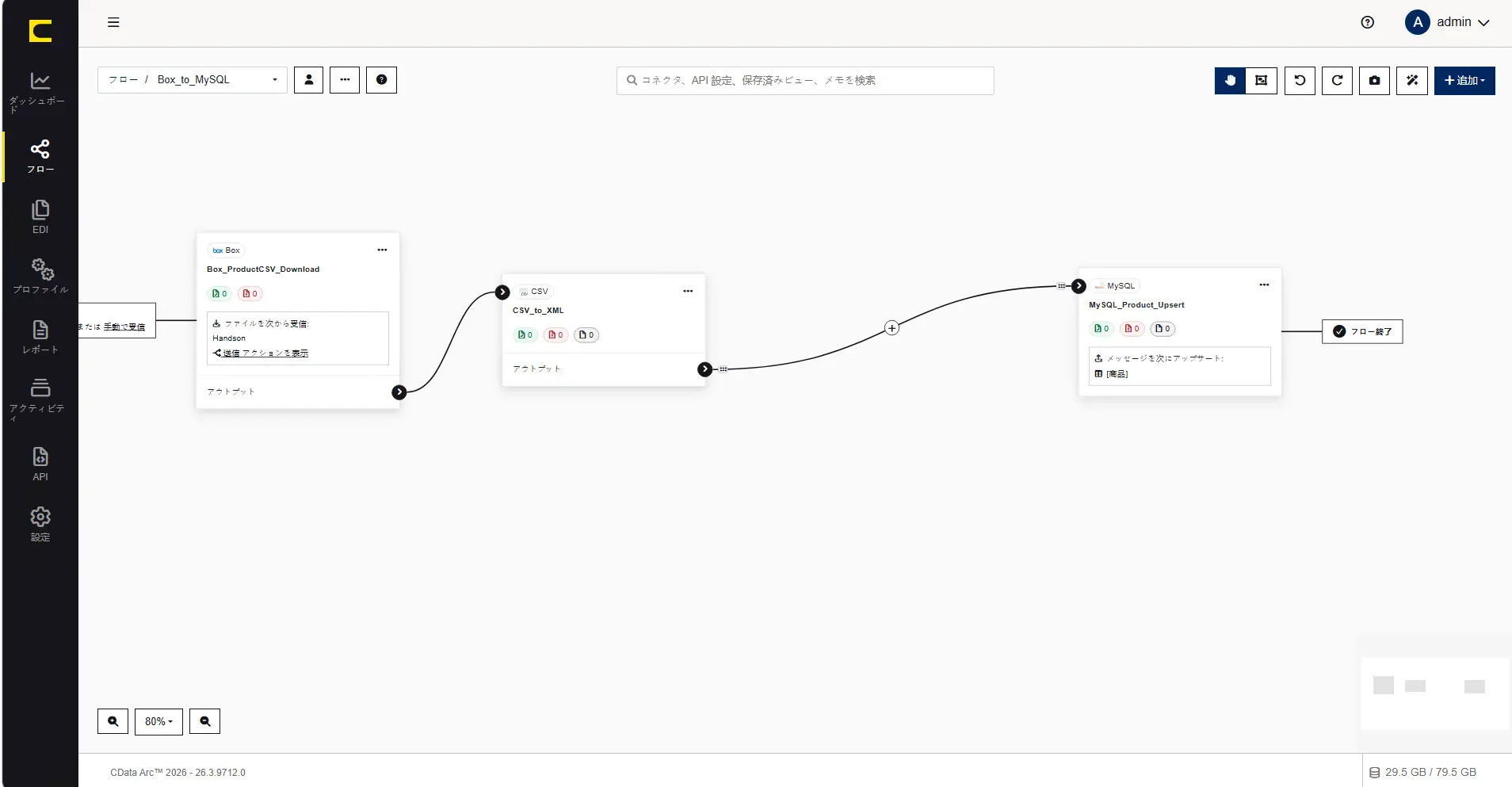Redo the last flow change
The image size is (1512, 787).
(x=1337, y=80)
